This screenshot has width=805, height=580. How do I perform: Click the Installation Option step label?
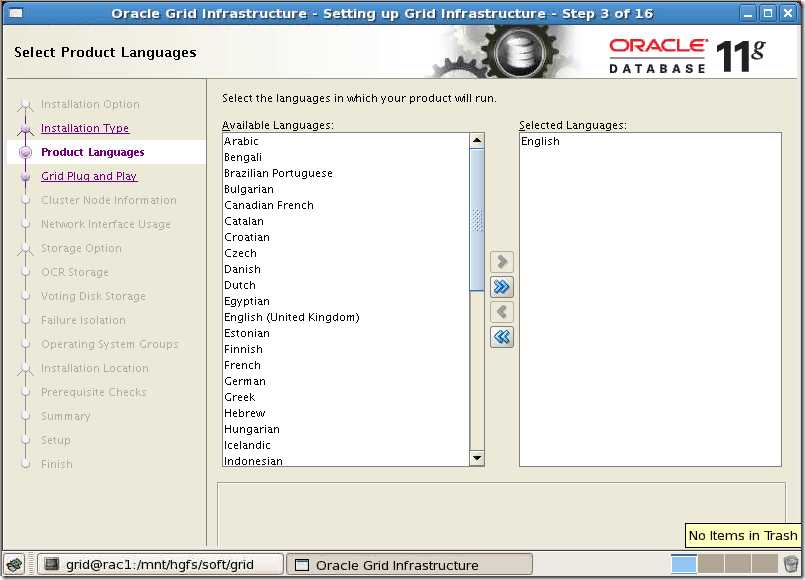tap(90, 104)
